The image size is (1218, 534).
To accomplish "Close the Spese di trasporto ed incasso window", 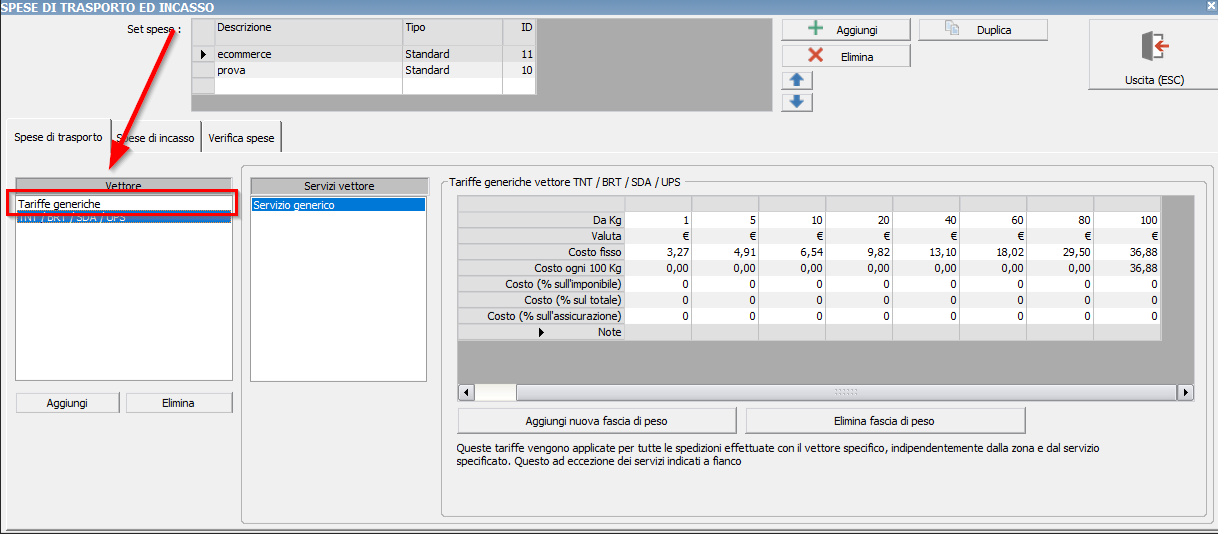I will coord(1210,6).
